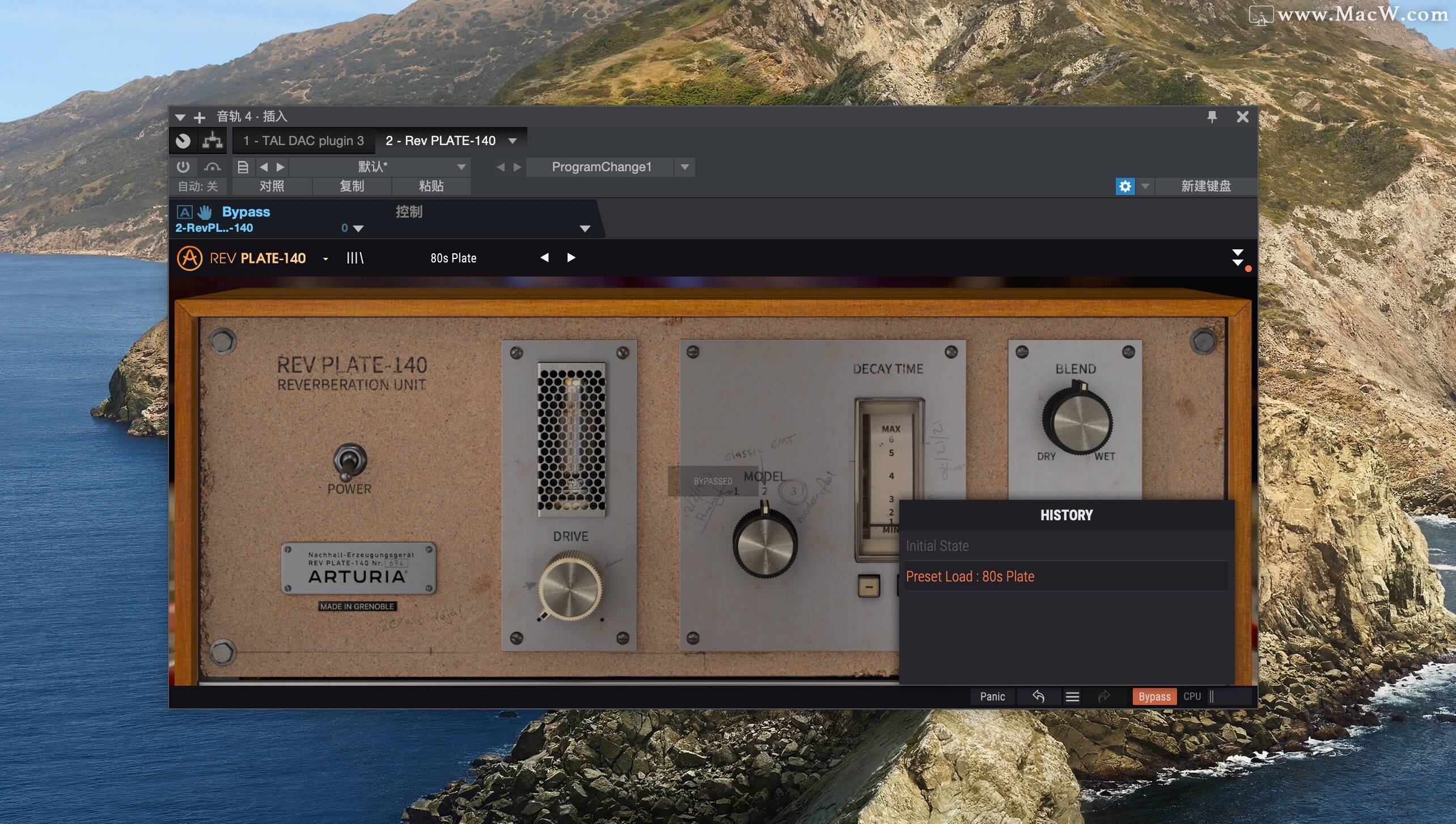Select previous ProgramChange arrow
This screenshot has height=824, width=1456.
pyautogui.click(x=500, y=167)
